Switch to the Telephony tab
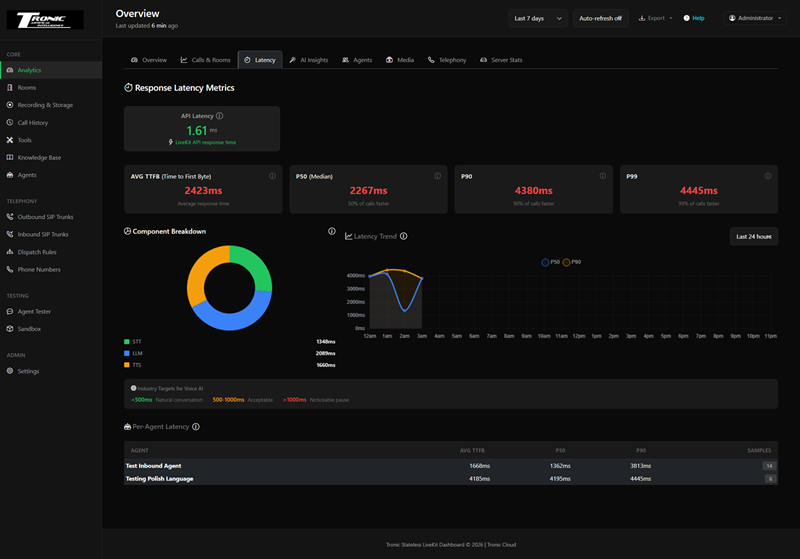 pyautogui.click(x=447, y=60)
